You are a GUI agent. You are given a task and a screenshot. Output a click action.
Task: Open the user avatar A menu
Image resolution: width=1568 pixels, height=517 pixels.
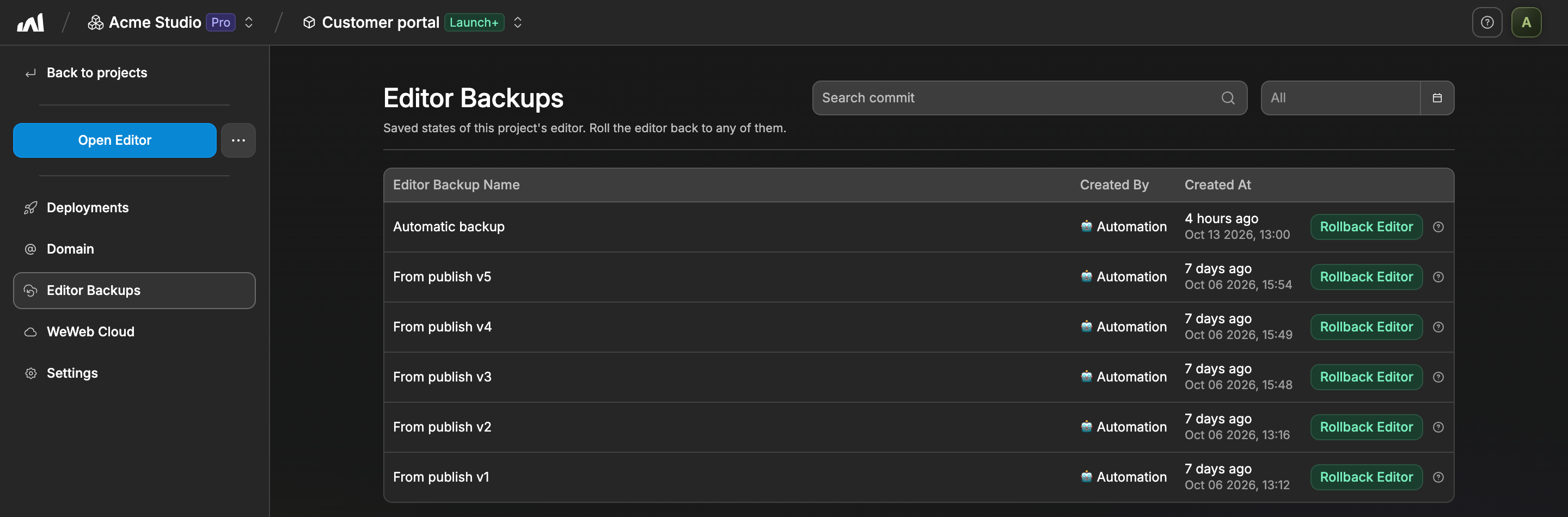[1526, 22]
